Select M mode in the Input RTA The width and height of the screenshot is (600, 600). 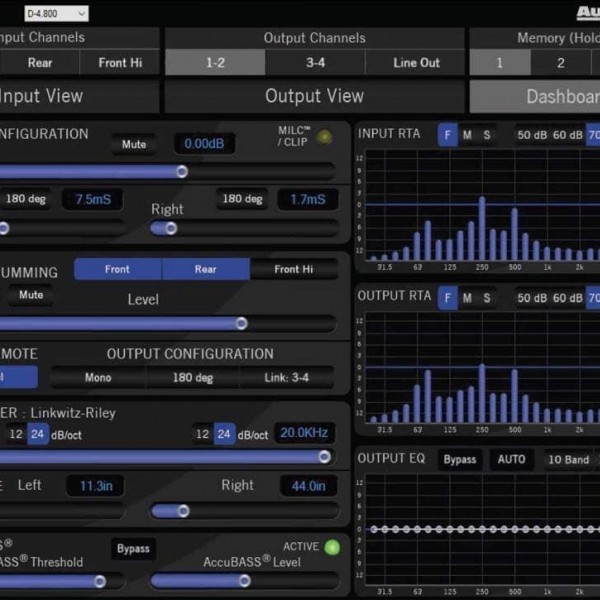click(467, 134)
